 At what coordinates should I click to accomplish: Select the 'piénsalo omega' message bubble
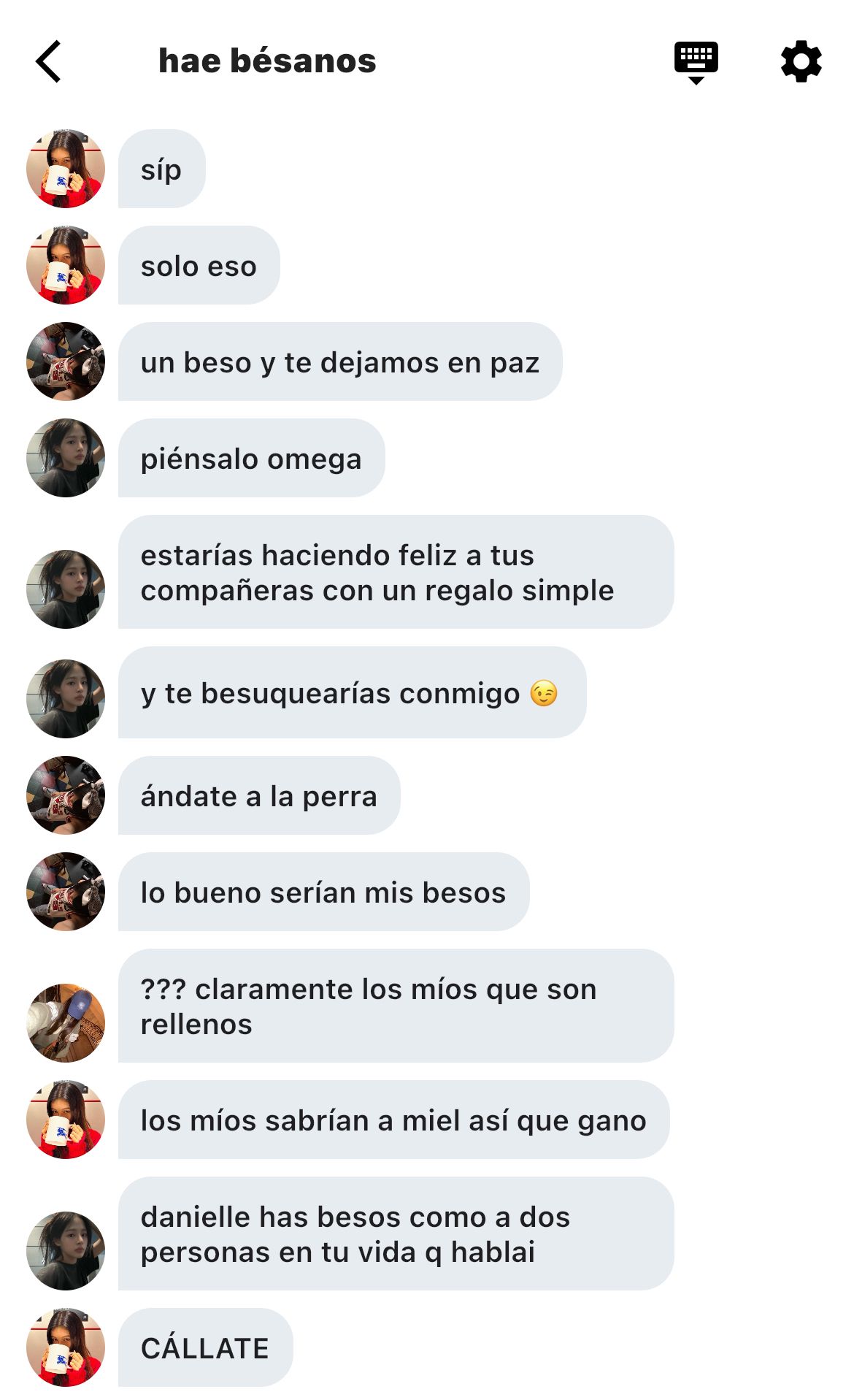[252, 458]
